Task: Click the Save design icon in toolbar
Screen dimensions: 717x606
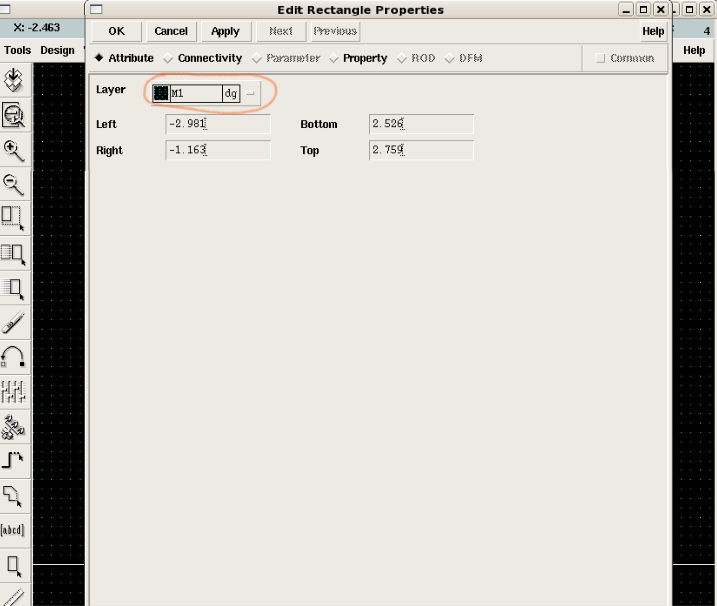Action: click(14, 80)
